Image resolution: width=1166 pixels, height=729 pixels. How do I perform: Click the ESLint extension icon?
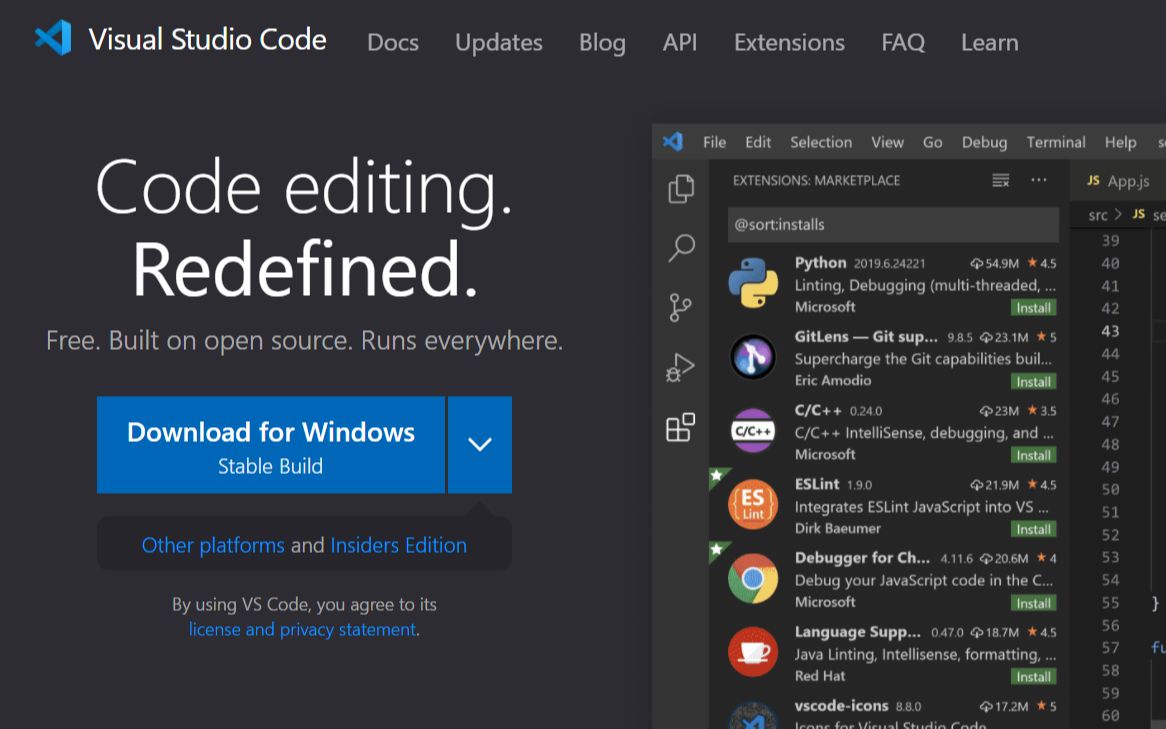pyautogui.click(x=753, y=502)
